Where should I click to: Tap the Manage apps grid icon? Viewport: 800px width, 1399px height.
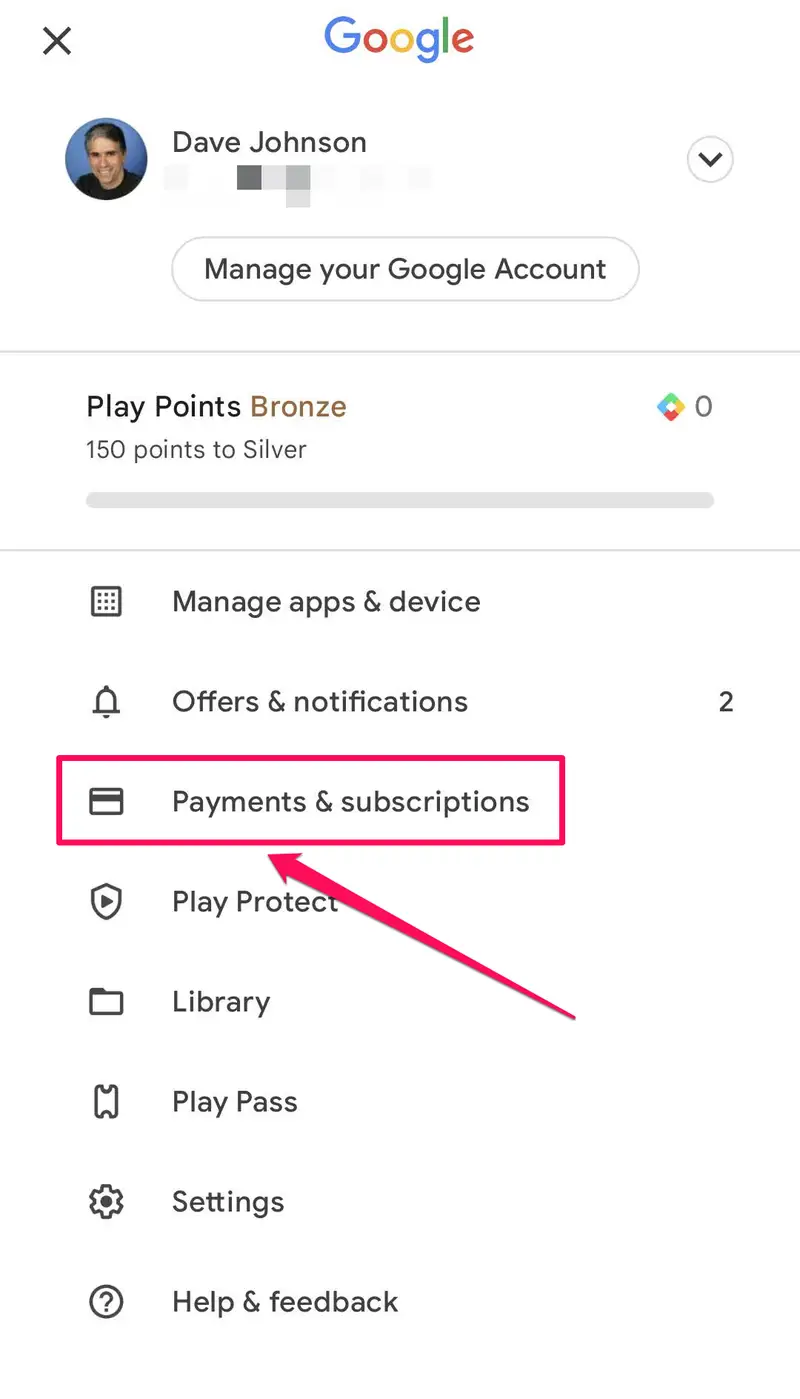point(106,601)
